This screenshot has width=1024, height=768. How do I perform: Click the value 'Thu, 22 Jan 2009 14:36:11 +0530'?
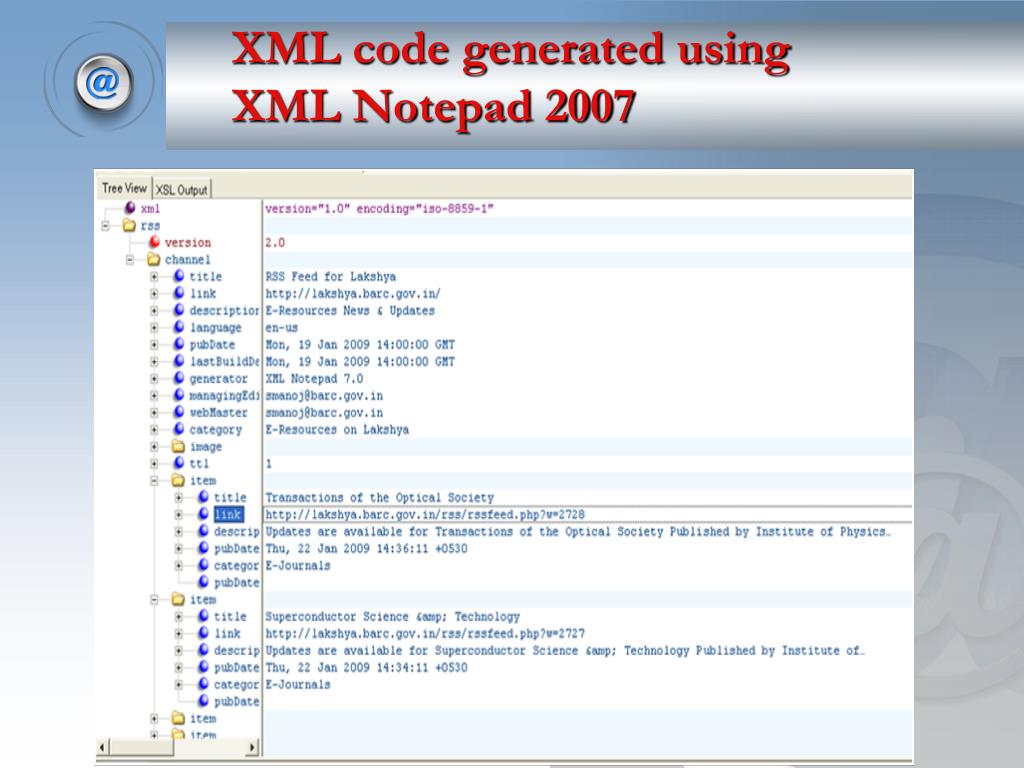(x=366, y=549)
